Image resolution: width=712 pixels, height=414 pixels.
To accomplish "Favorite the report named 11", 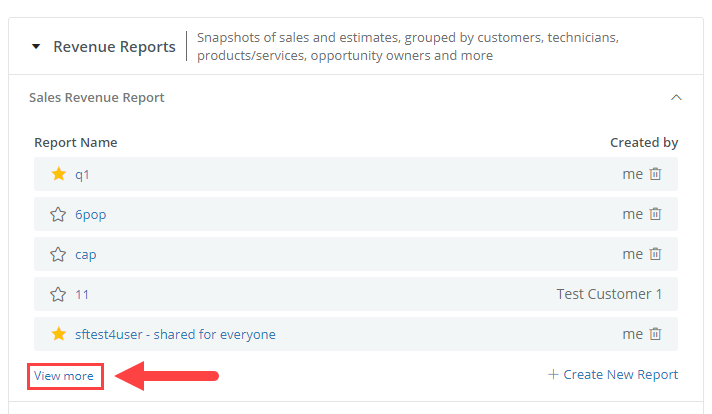I will 58,294.
